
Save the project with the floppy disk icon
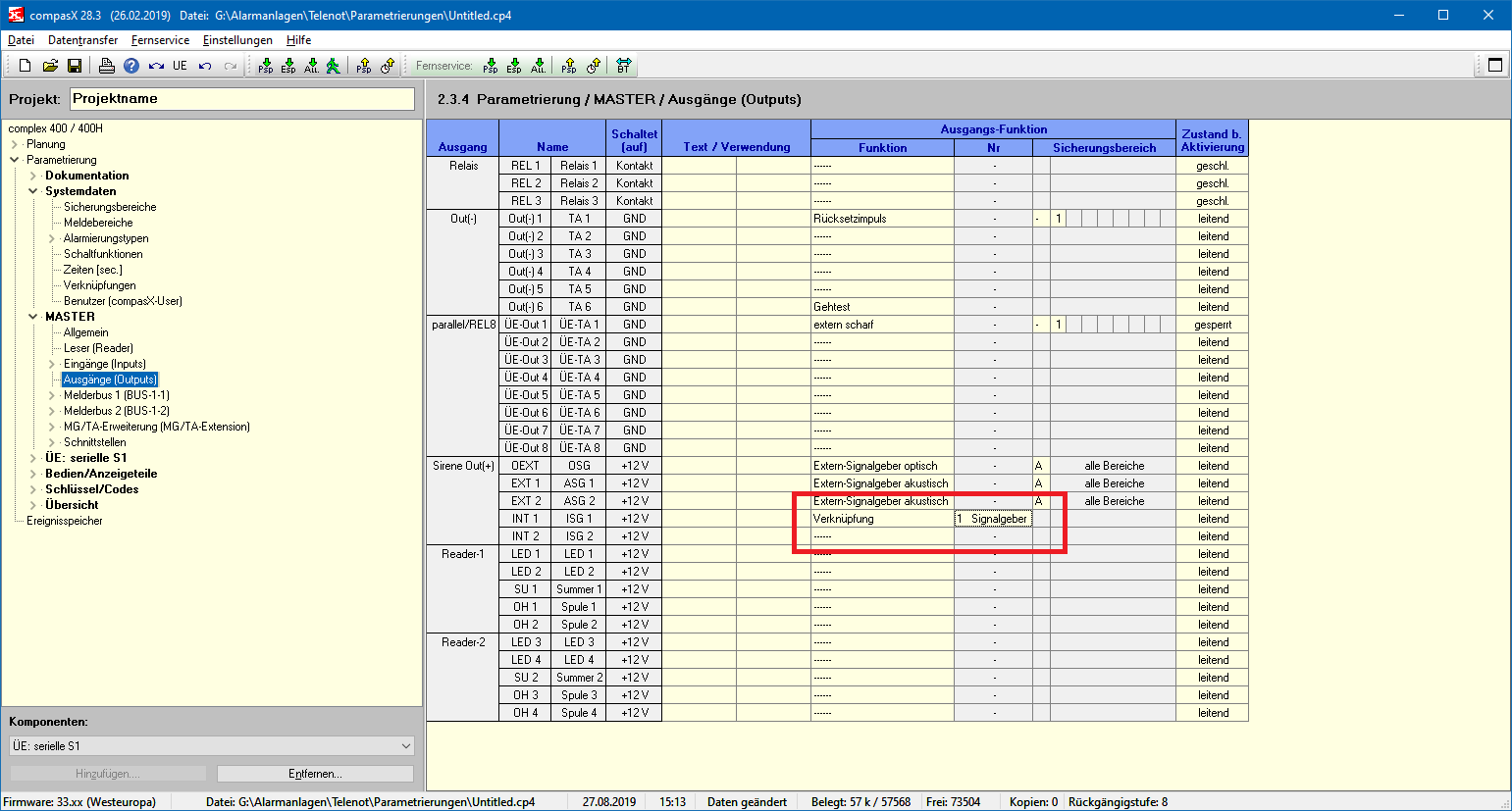point(75,66)
